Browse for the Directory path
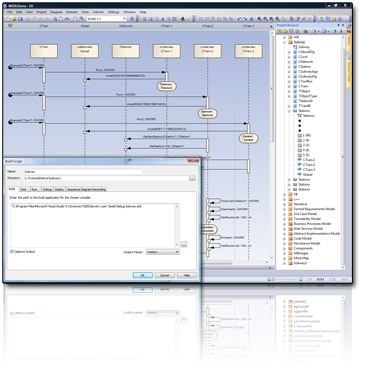This screenshot has height=368, width=367. point(192,179)
